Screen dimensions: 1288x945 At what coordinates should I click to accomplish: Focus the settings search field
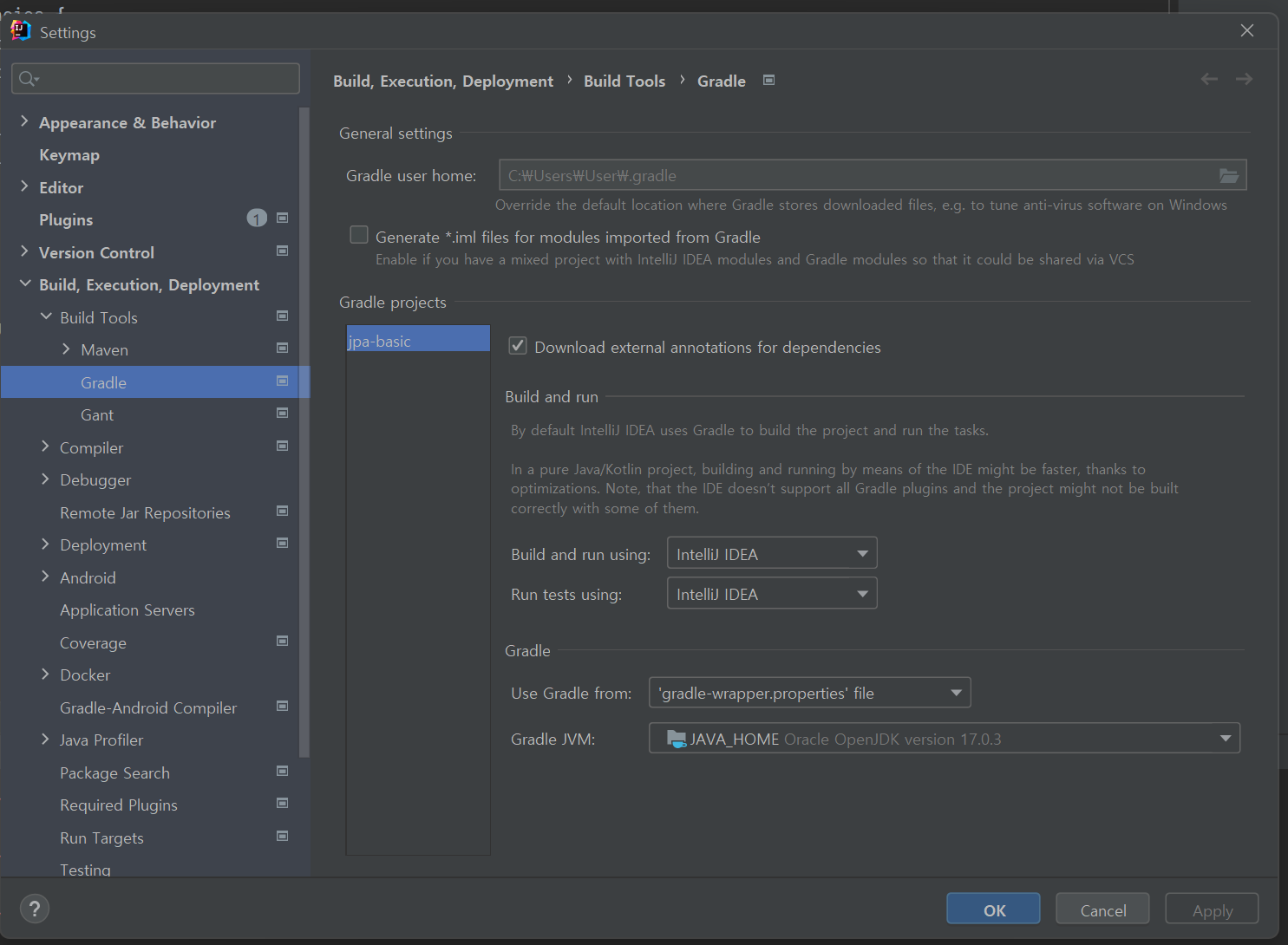[x=156, y=79]
